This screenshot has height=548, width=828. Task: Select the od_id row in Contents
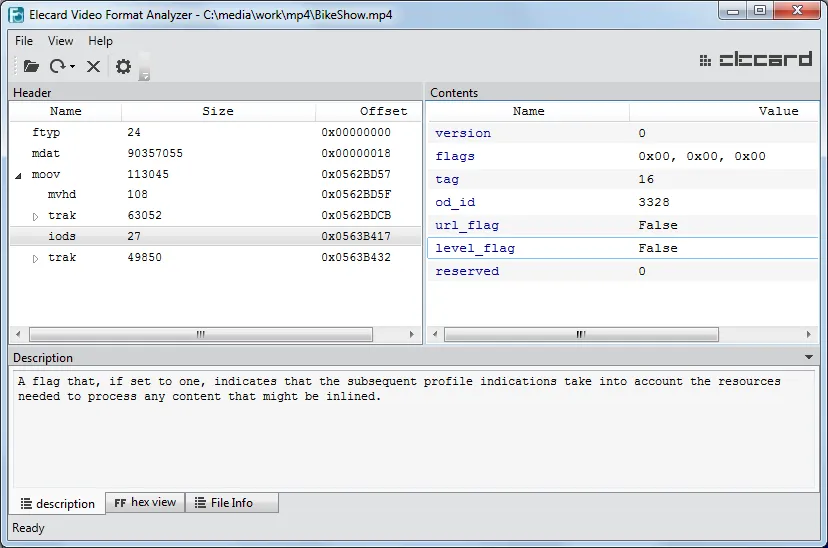click(455, 202)
